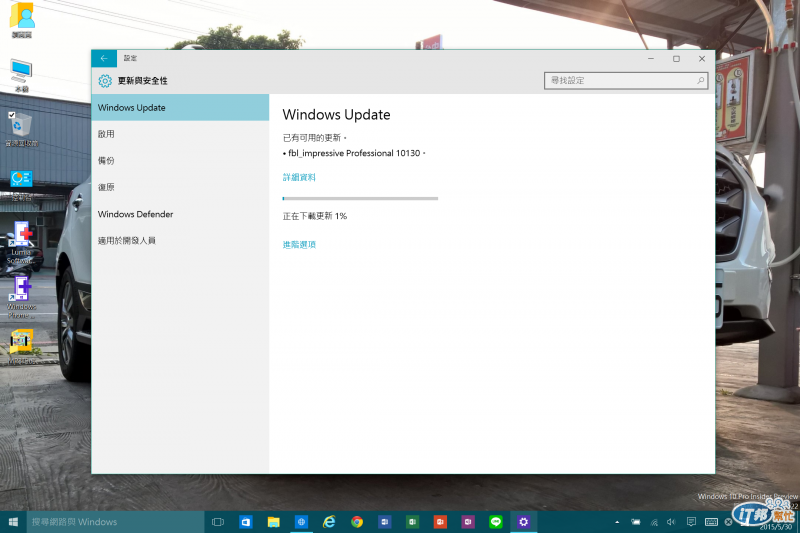Image resolution: width=800 pixels, height=533 pixels.
Task: Open LINE from the taskbar
Action: tap(495, 522)
